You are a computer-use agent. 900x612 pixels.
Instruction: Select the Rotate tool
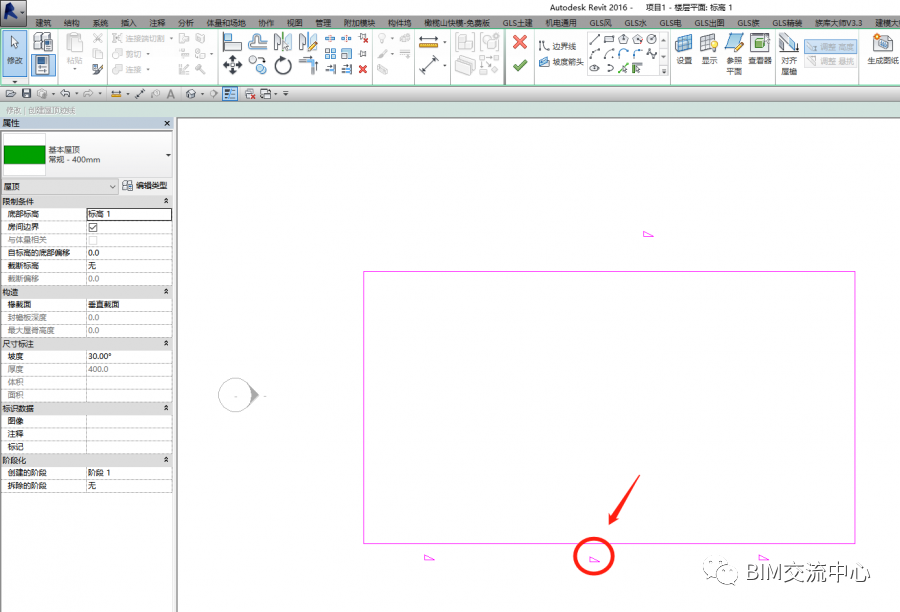(x=282, y=65)
